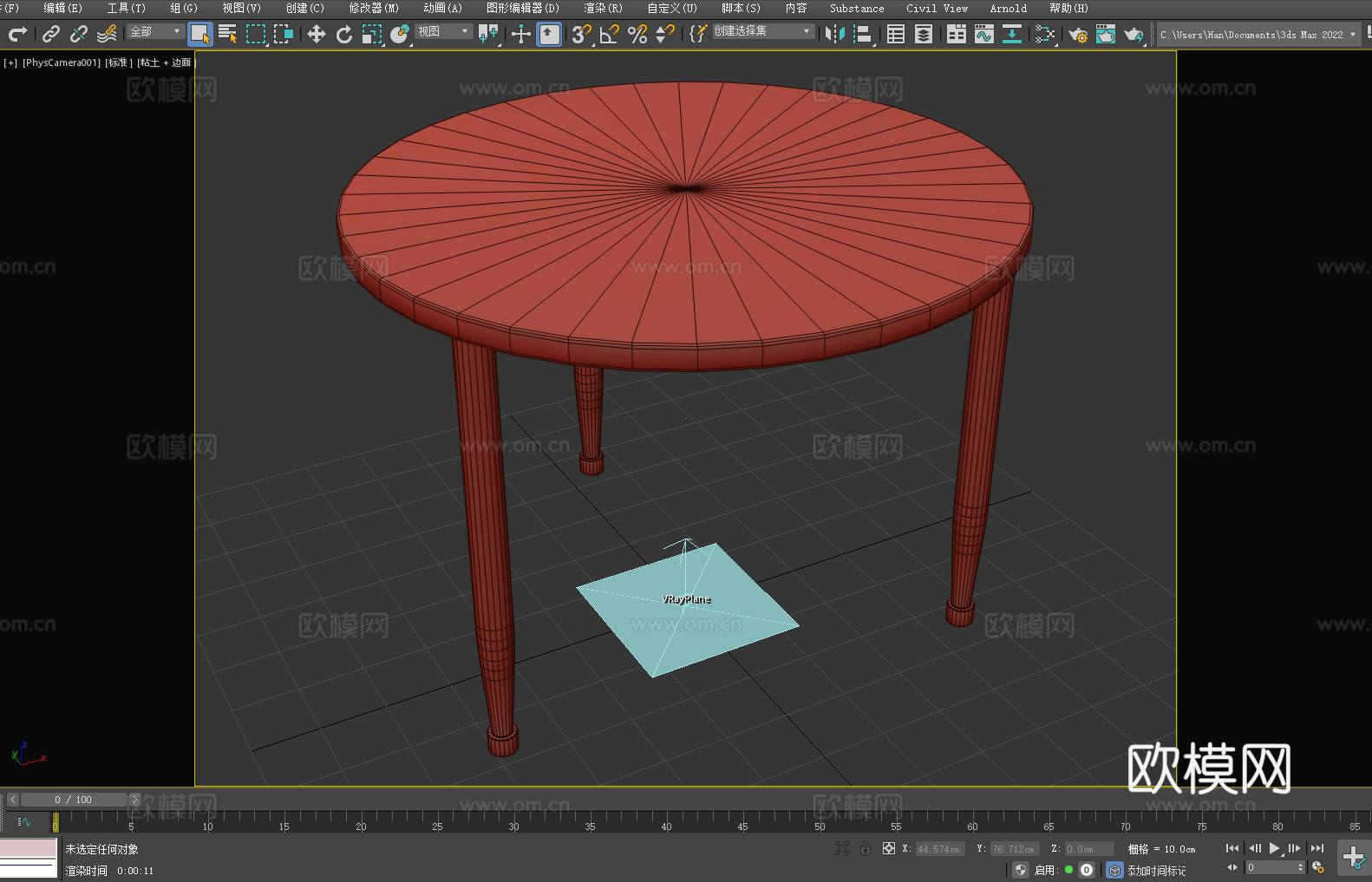Step time slider forward with right arrow
The width and height of the screenshot is (1372, 882).
(134, 800)
